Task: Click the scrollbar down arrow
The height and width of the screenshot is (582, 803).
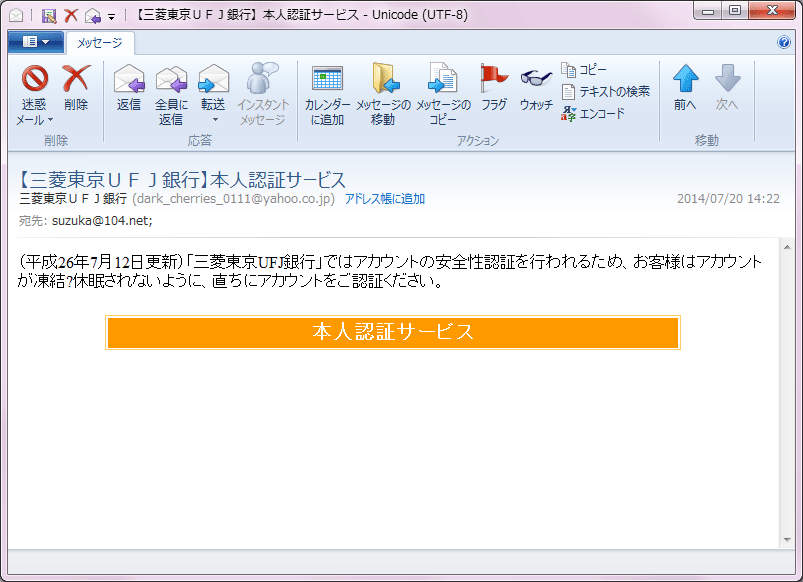Action: point(787,539)
